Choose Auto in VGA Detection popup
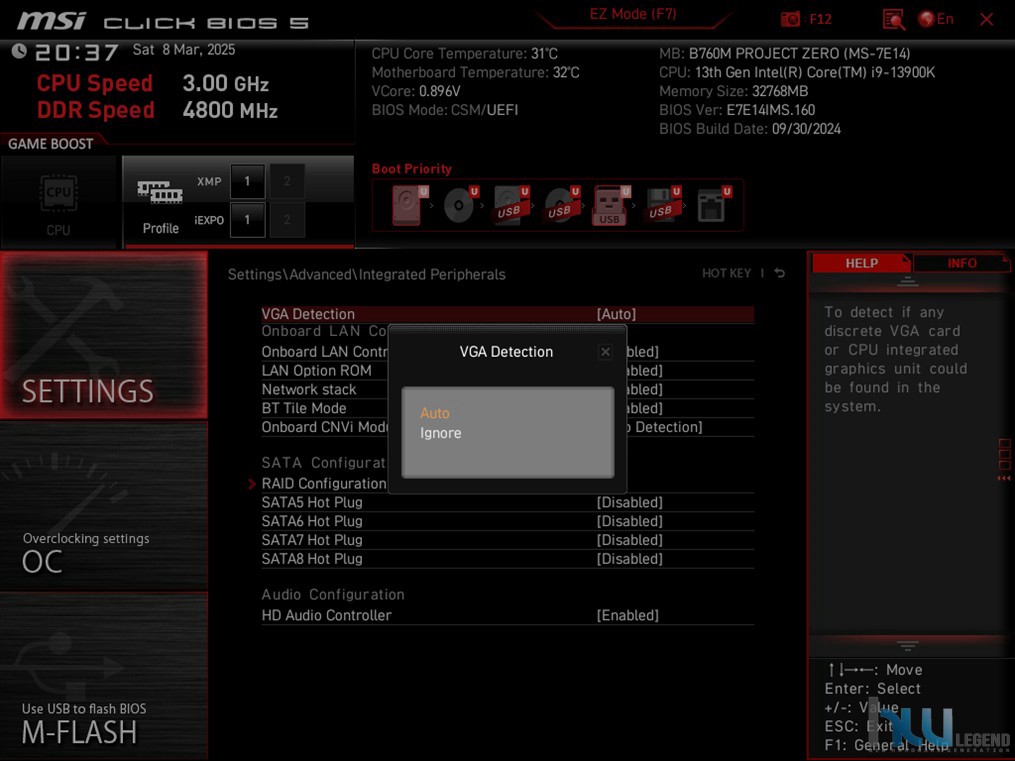This screenshot has width=1015, height=761. 434,413
